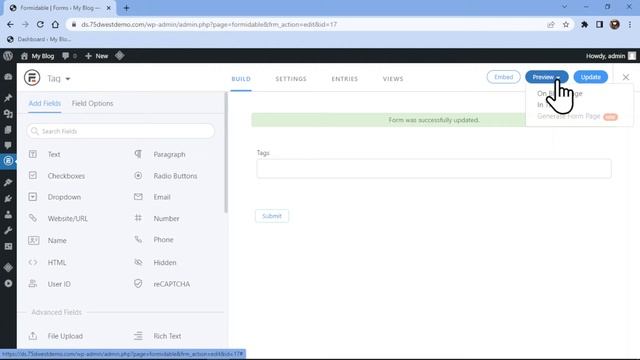640x360 pixels.
Task: Bookmark this page with star icon
Action: click(x=566, y=24)
